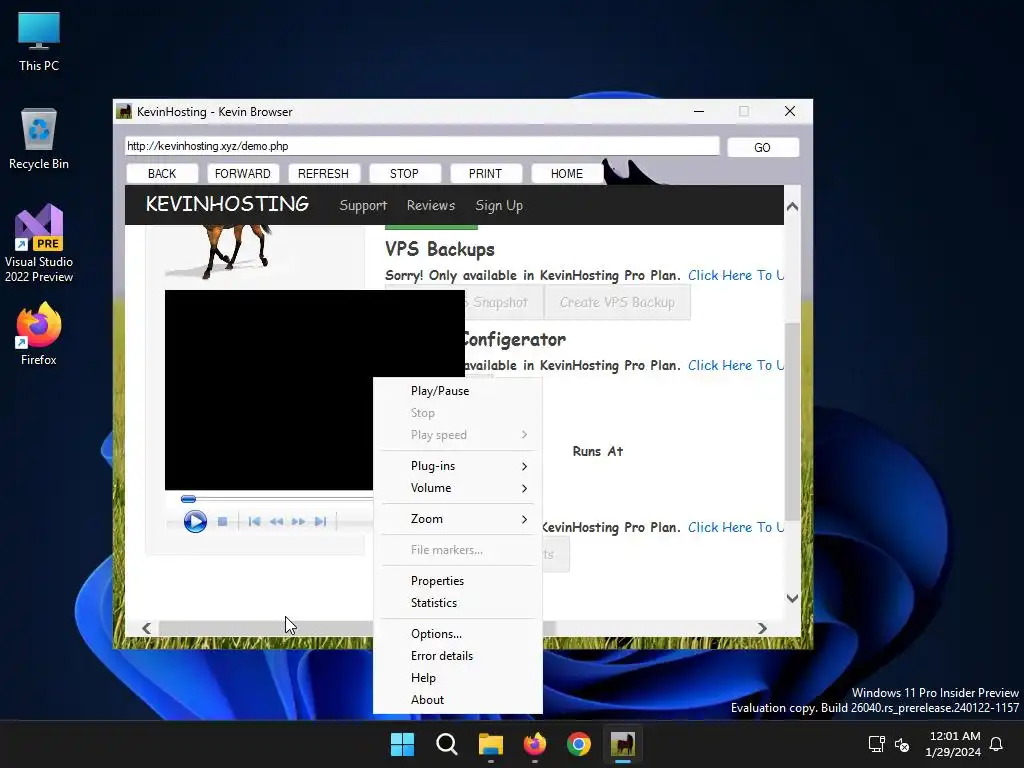Image resolution: width=1024 pixels, height=768 pixels.
Task: Open the Support nav link
Action: [363, 206]
